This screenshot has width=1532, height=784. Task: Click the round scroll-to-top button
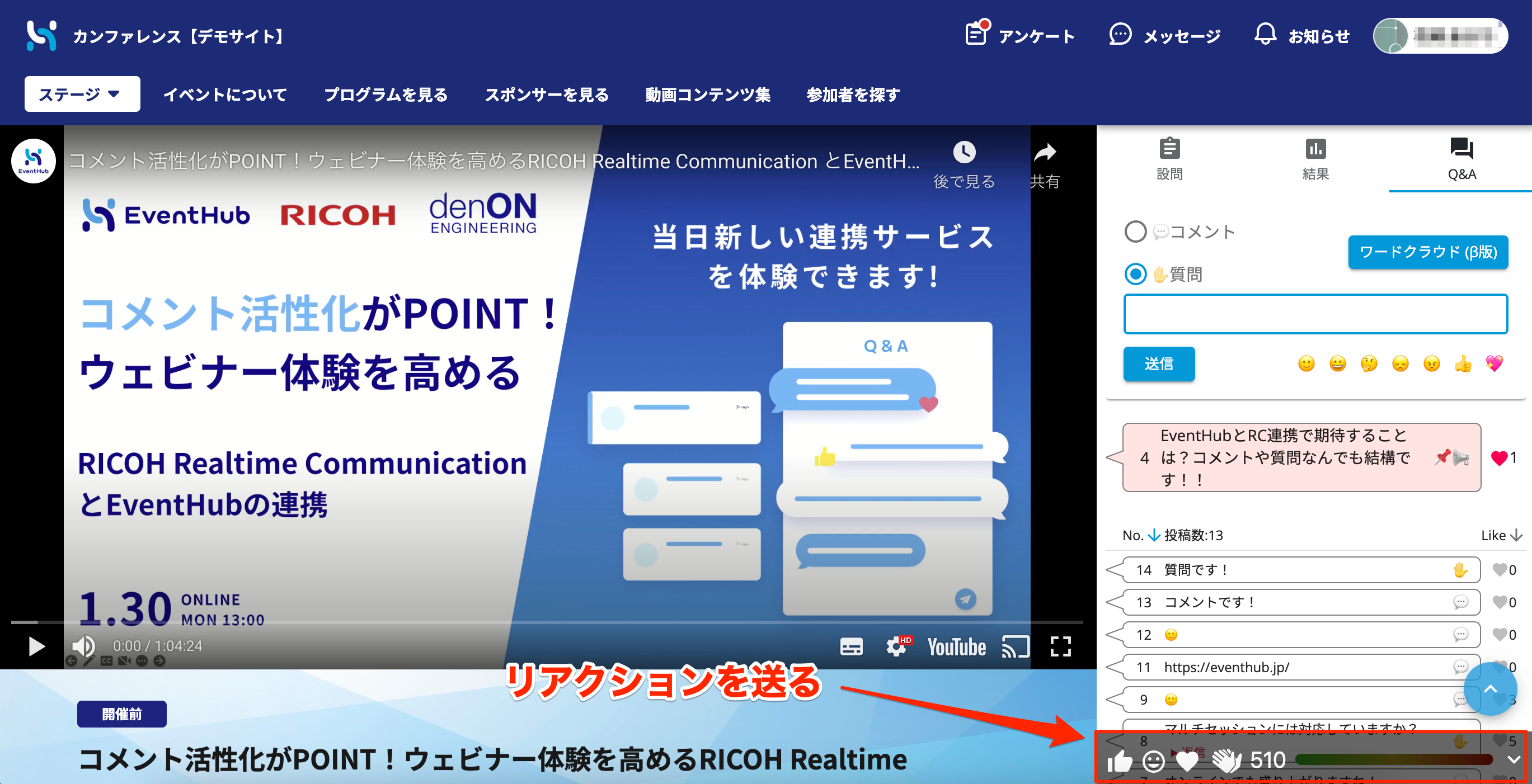coord(1490,689)
